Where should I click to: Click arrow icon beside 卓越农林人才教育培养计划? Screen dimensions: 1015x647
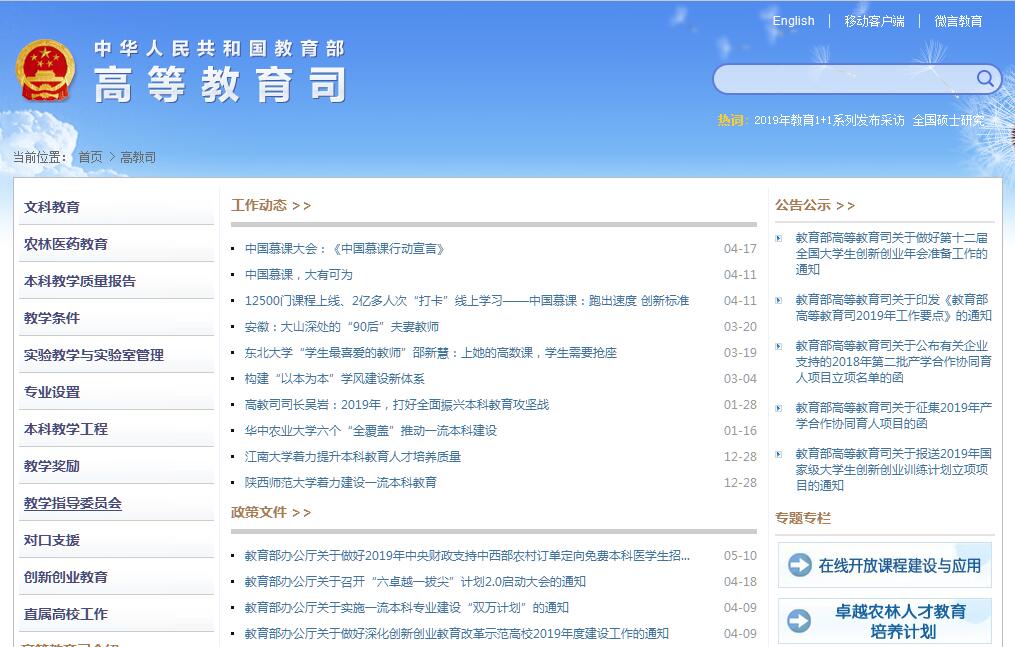(800, 621)
